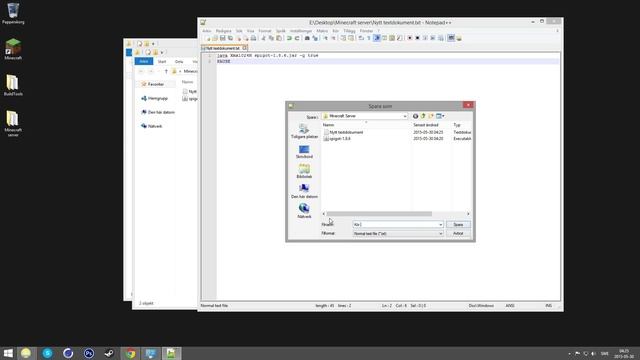The width and height of the screenshot is (640, 360).
Task: Click the Up one level icon in Save dialog
Action: pyautogui.click(x=423, y=116)
